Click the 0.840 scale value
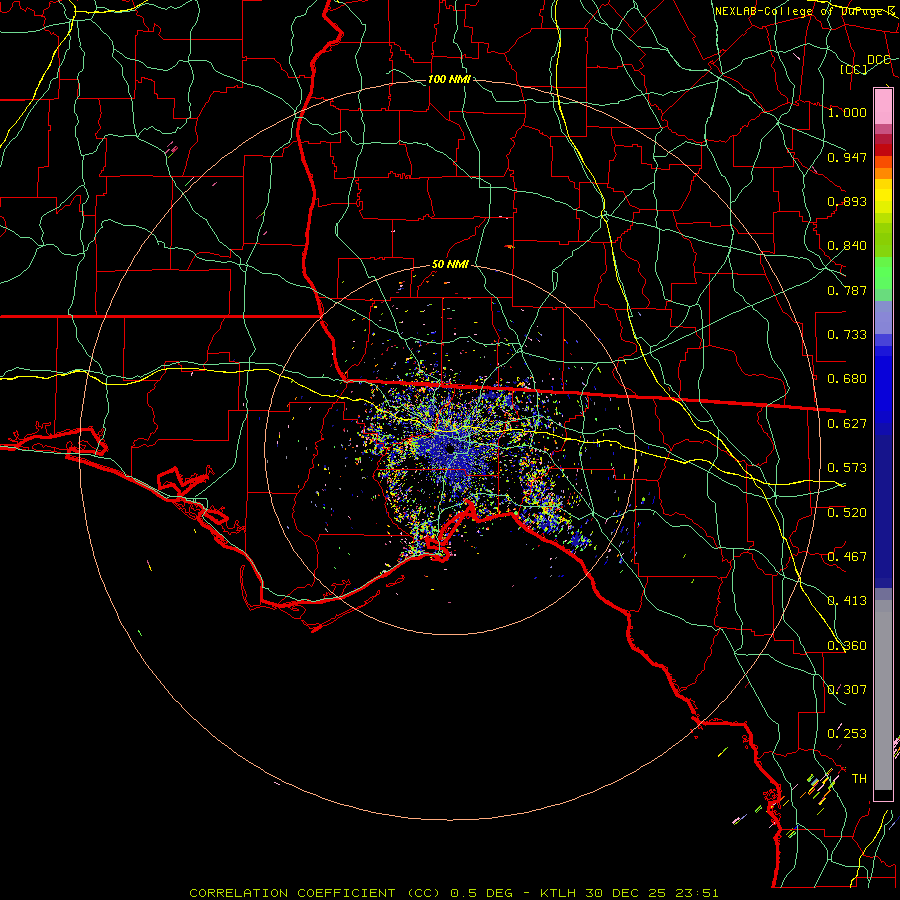Viewport: 900px width, 900px height. click(x=847, y=246)
